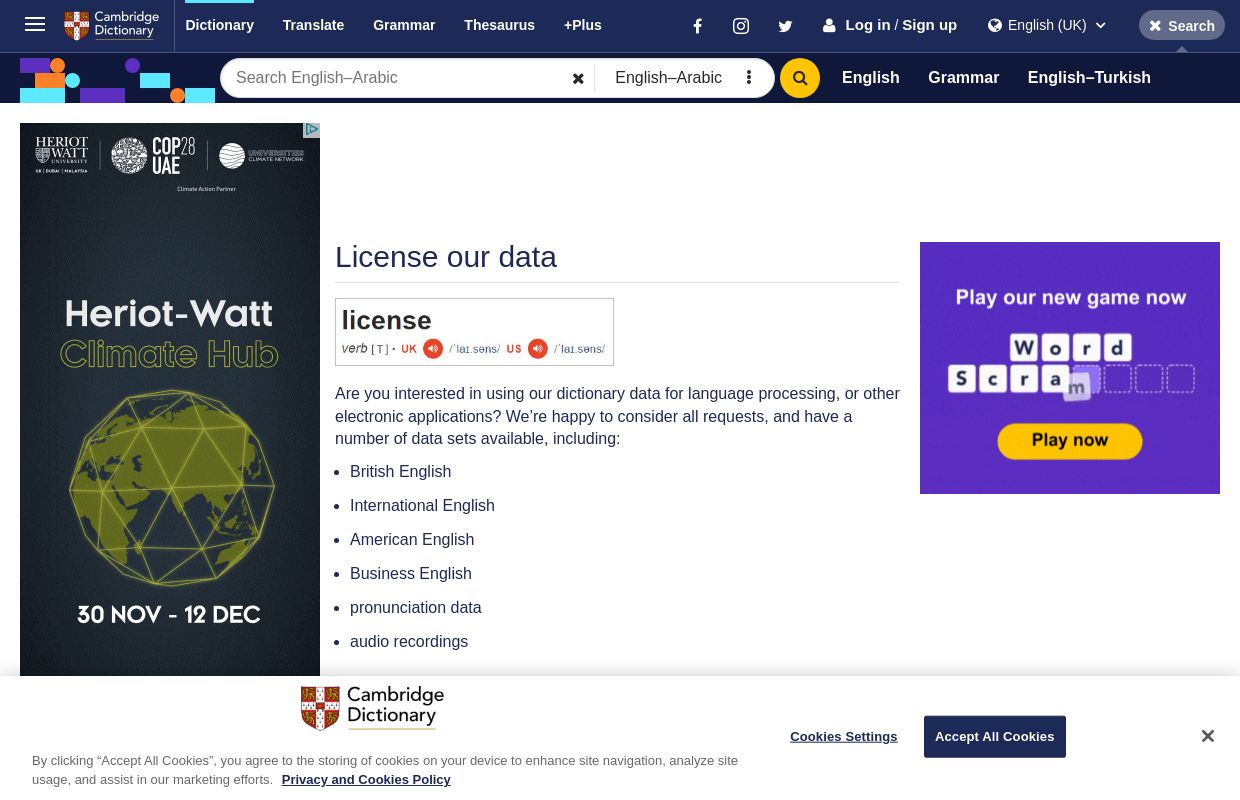Click the 'British English' list item
This screenshot has width=1240, height=800.
coord(400,472)
